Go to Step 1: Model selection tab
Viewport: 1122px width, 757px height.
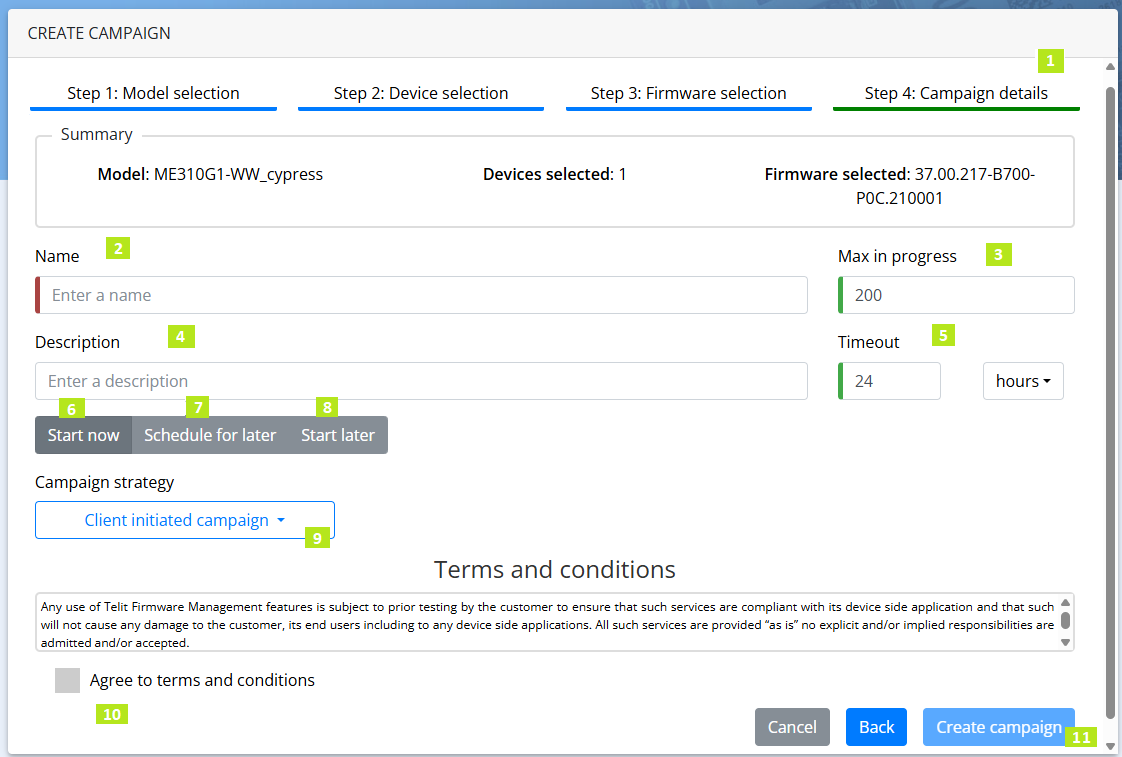click(153, 93)
